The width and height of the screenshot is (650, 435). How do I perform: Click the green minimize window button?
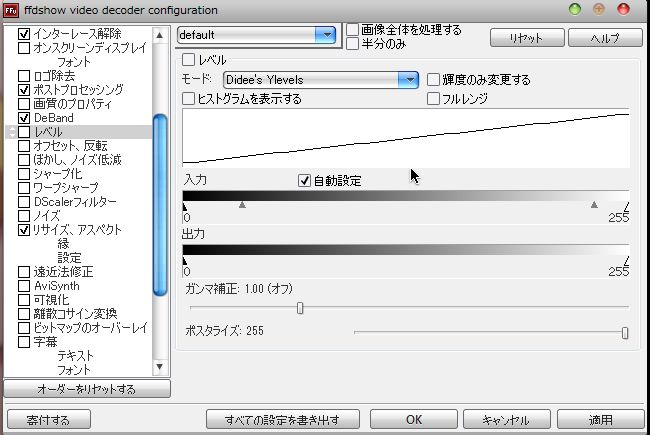tap(575, 9)
